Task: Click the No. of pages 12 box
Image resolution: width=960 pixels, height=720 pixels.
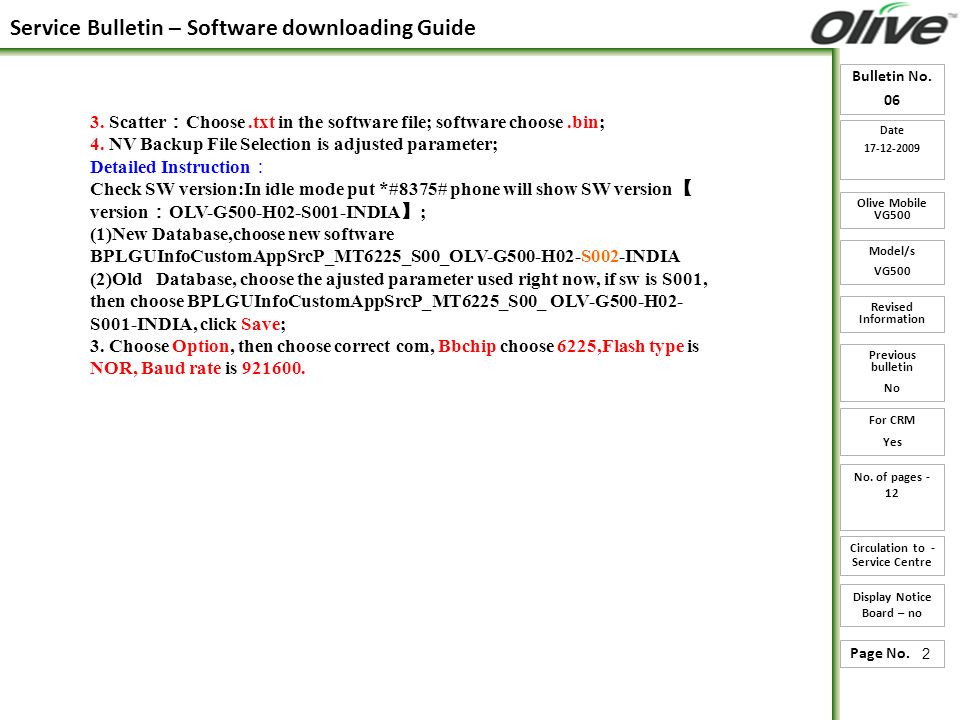Action: (x=892, y=497)
